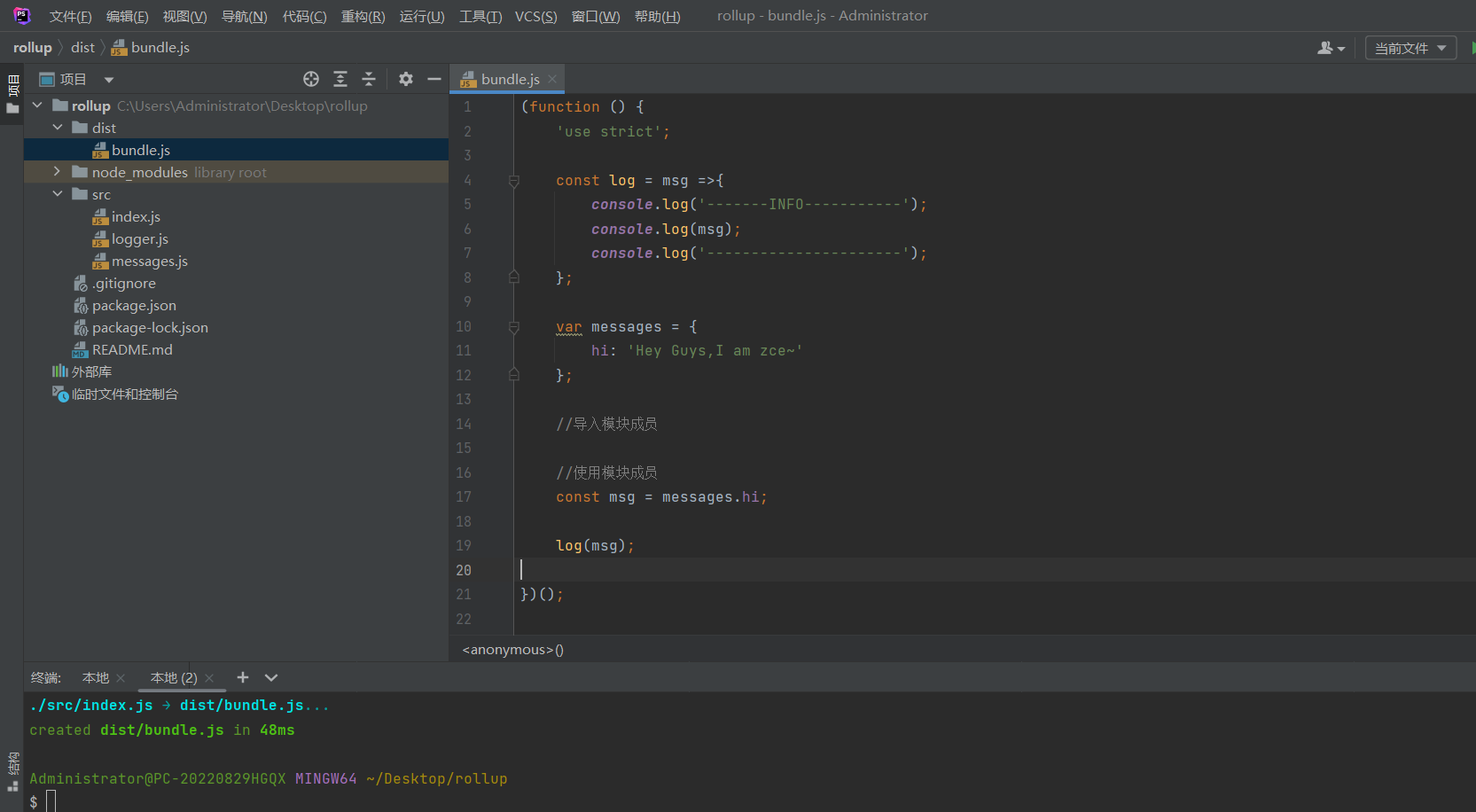Open the 窗口(W) menu
This screenshot has width=1476, height=812.
[x=596, y=16]
